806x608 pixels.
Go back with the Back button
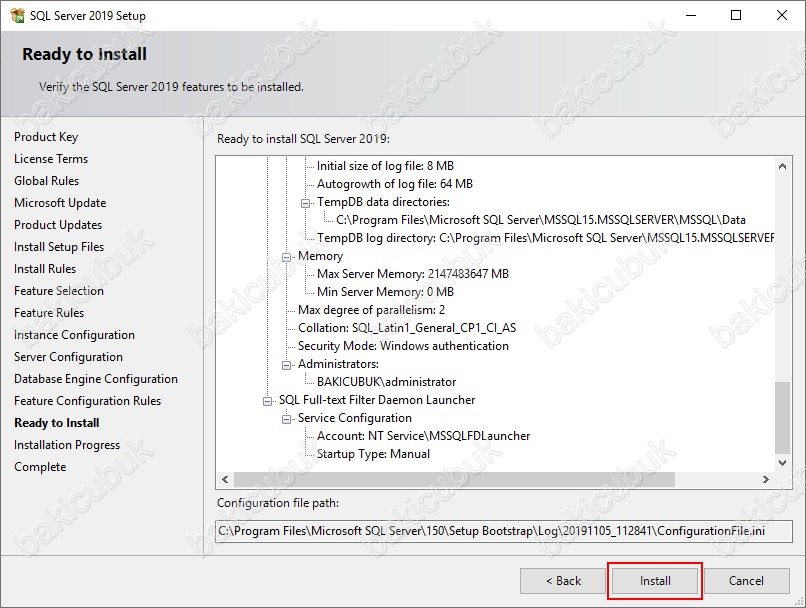click(x=563, y=581)
